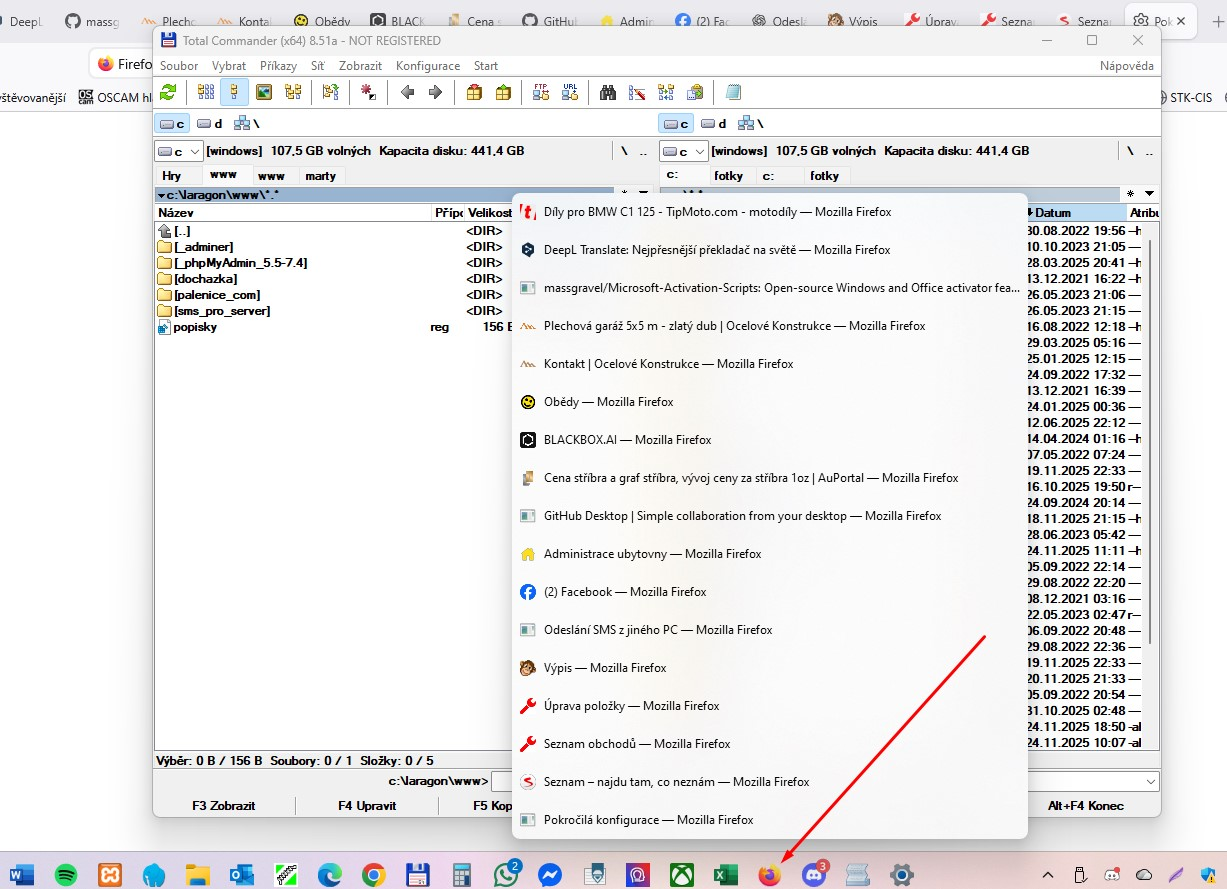Toggle thumbnail view in toolbar
The width and height of the screenshot is (1227, 889).
coord(264,92)
